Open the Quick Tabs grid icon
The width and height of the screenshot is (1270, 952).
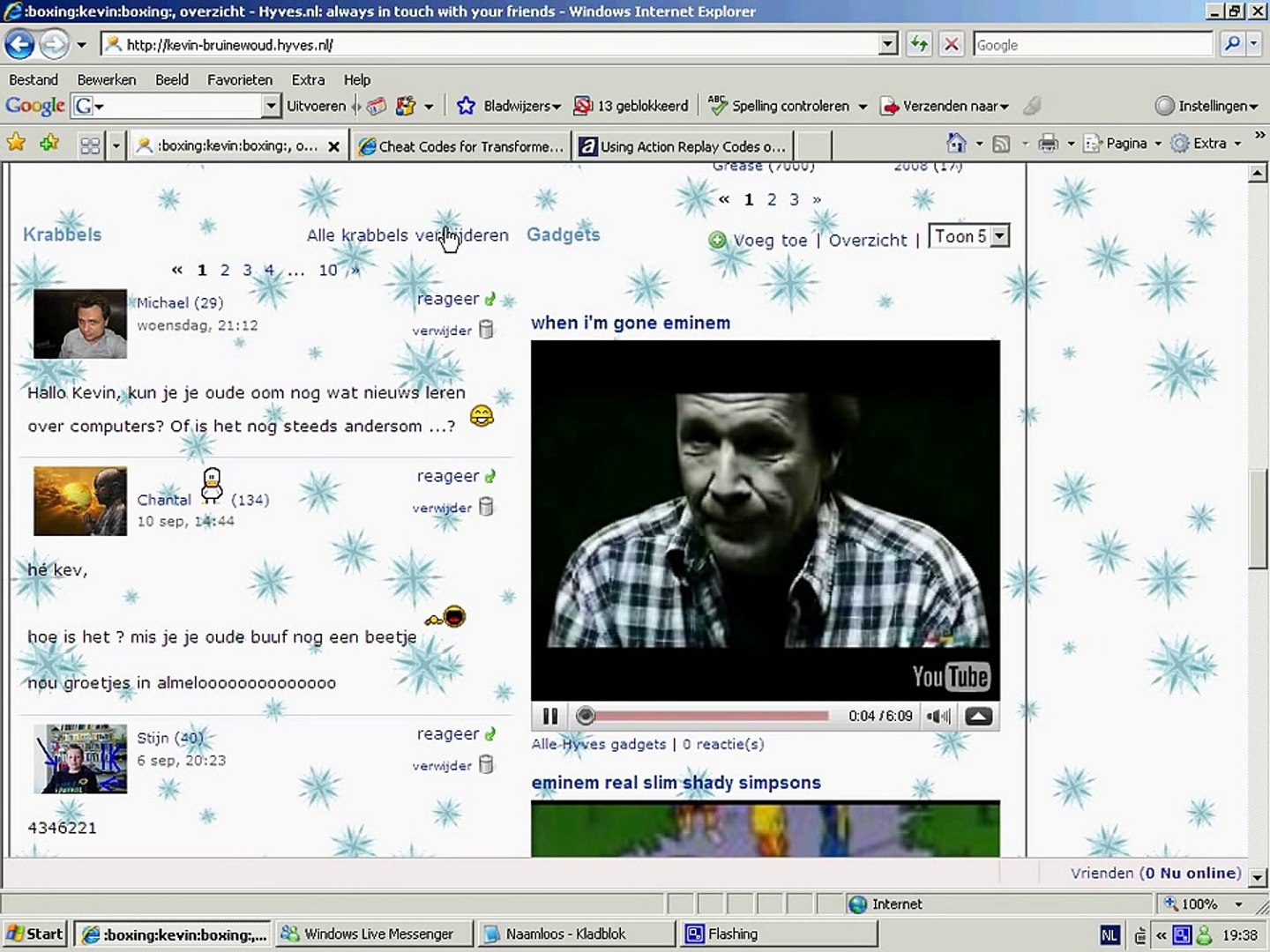coord(90,145)
